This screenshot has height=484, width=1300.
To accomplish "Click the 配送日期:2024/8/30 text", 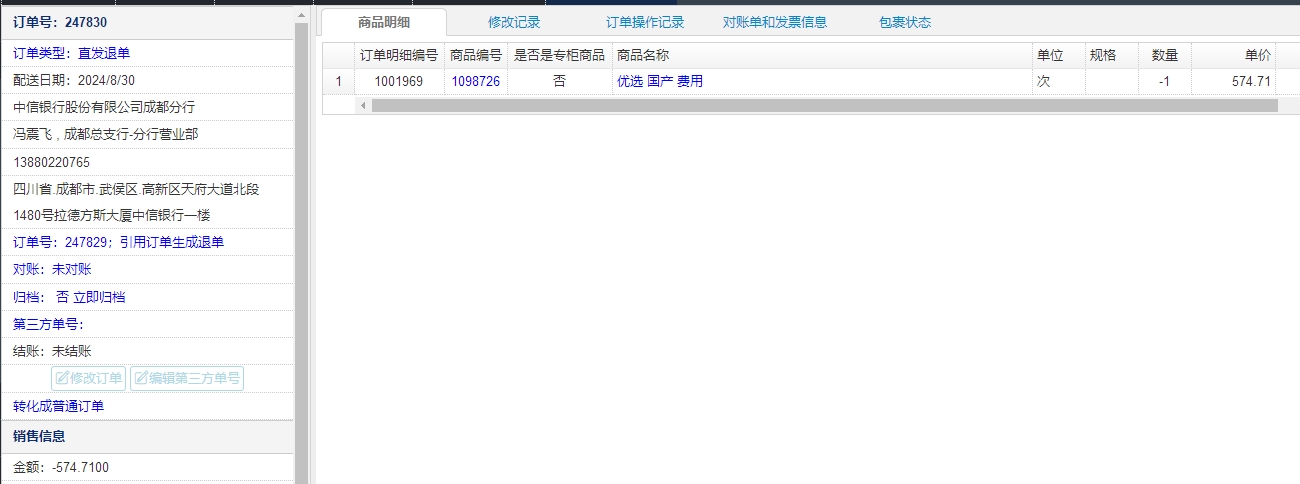I will click(74, 80).
